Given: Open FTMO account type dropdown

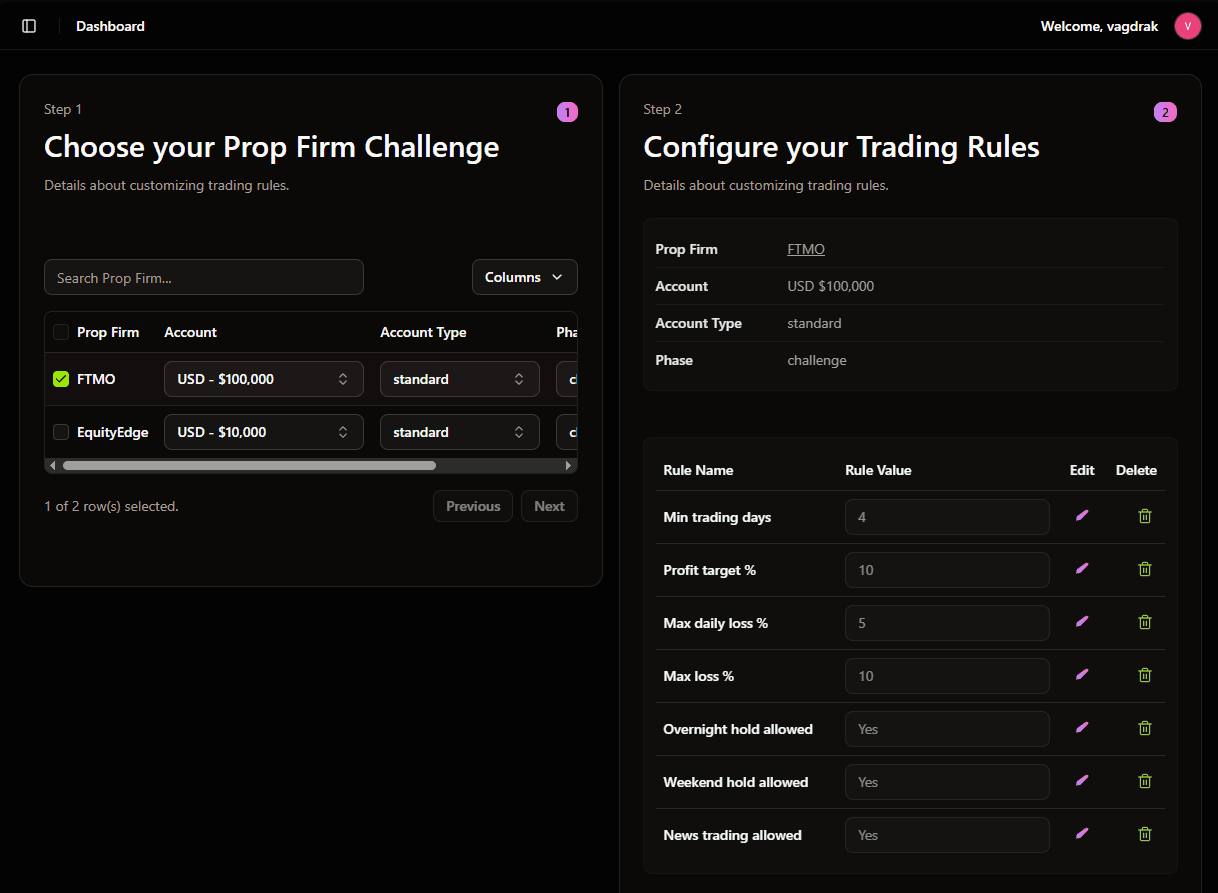Looking at the screenshot, I should coord(460,379).
